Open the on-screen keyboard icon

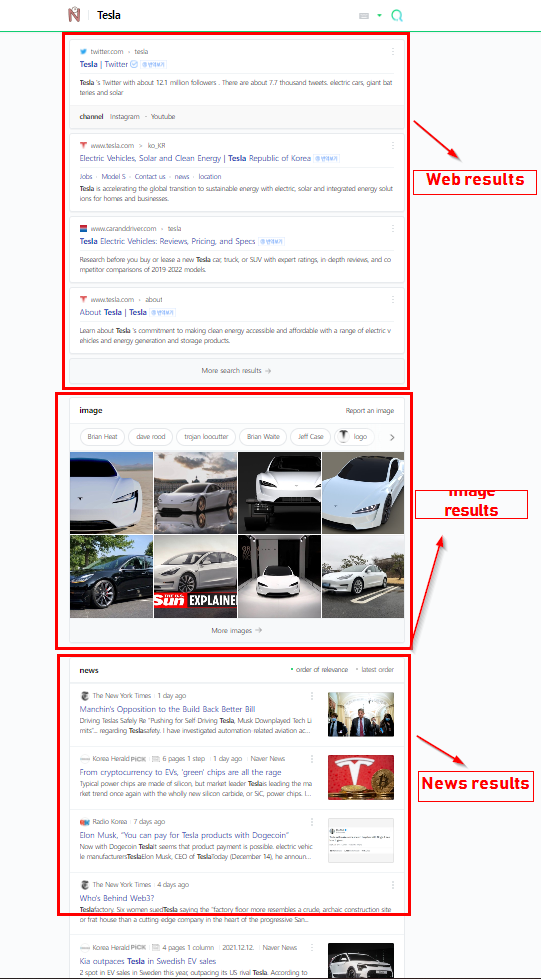(364, 16)
